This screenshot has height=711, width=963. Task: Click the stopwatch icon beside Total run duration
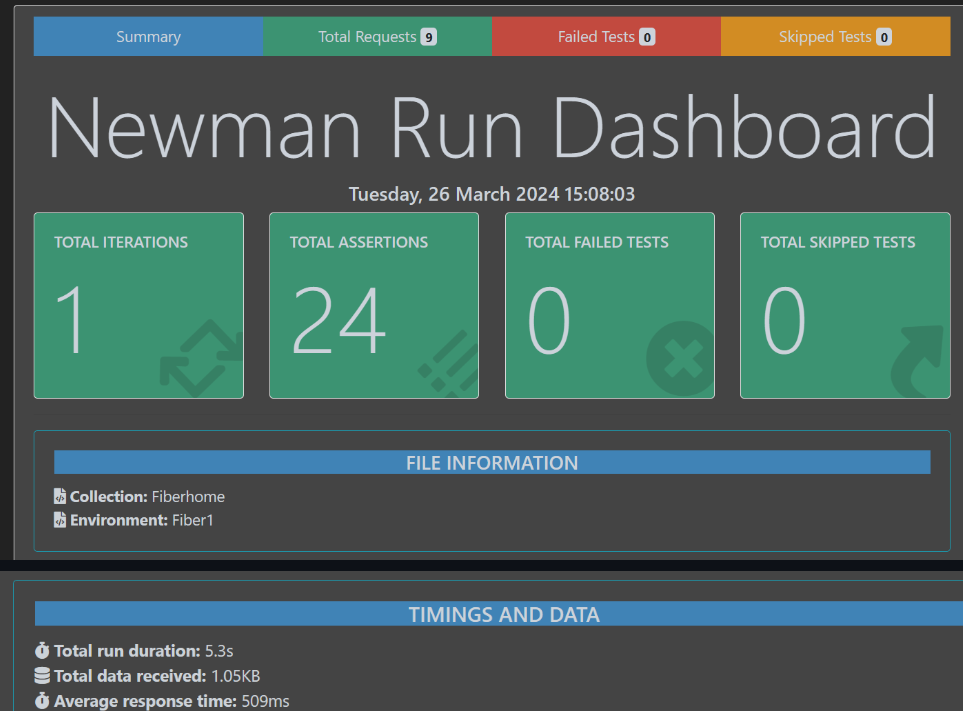click(42, 651)
